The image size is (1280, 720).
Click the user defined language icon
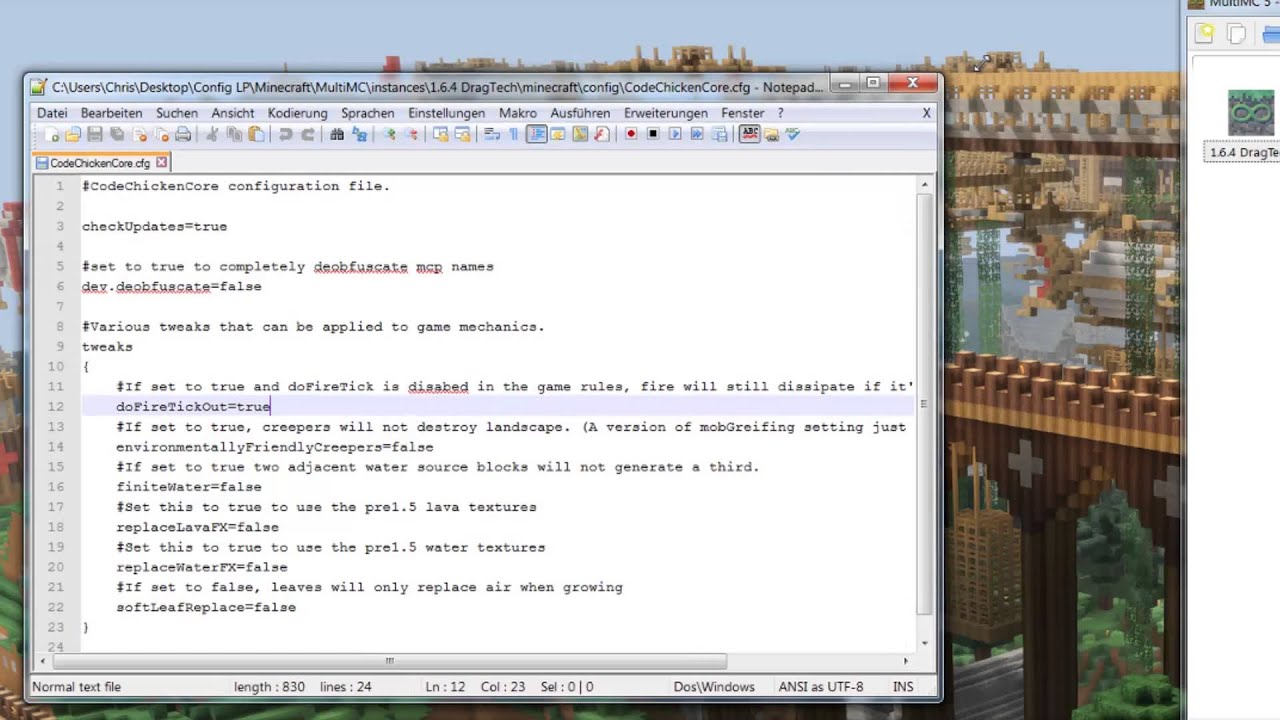pyautogui.click(x=558, y=134)
